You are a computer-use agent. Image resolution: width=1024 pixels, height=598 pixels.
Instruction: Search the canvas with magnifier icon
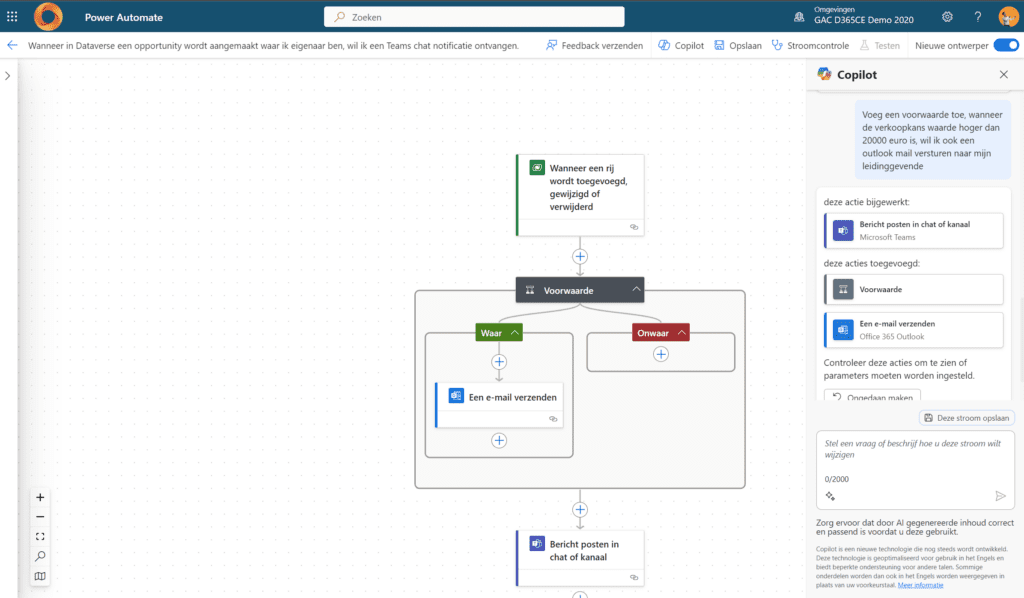pos(40,556)
